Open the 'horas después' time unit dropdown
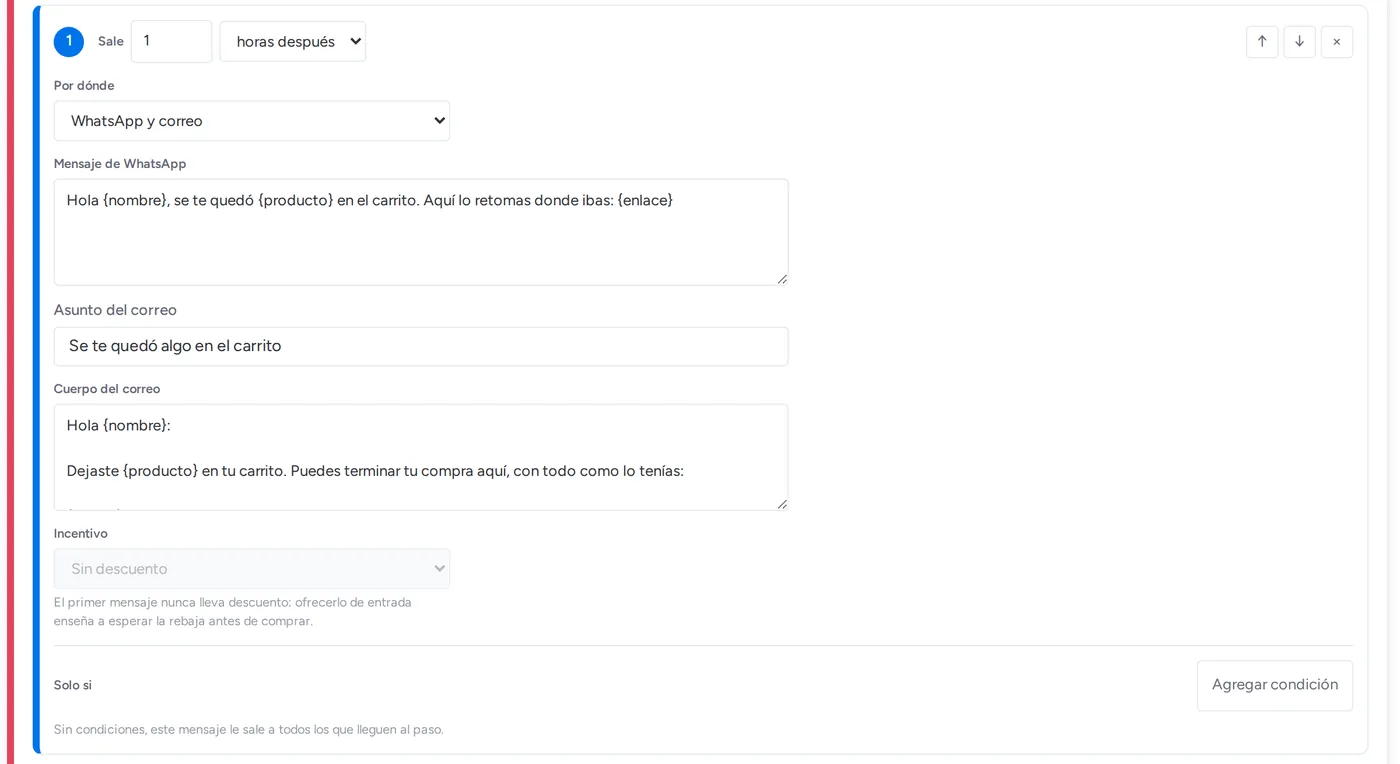The height and width of the screenshot is (764, 1400). pyautogui.click(x=293, y=41)
